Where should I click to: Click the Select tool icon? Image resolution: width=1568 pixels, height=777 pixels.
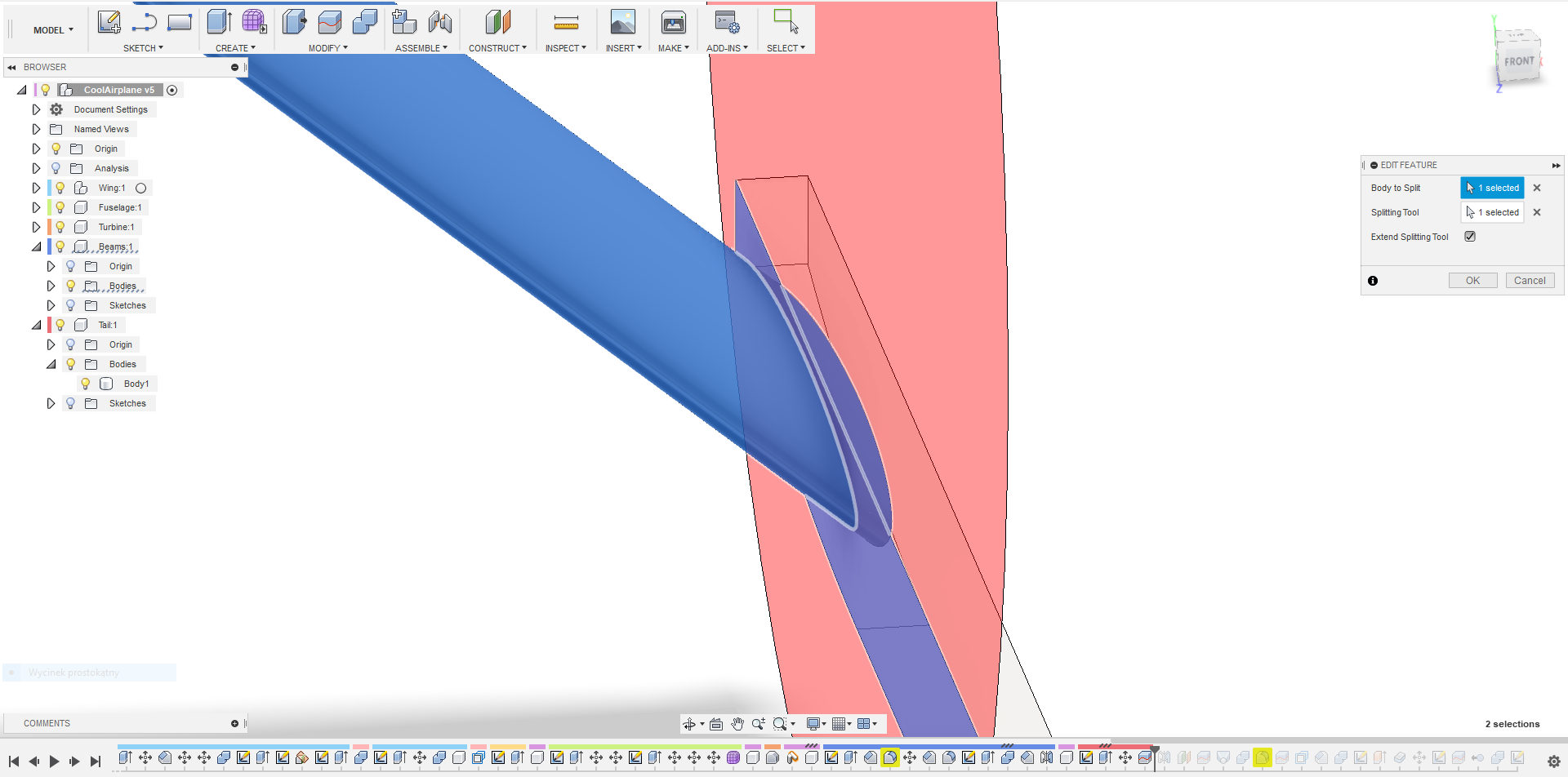coord(786,22)
